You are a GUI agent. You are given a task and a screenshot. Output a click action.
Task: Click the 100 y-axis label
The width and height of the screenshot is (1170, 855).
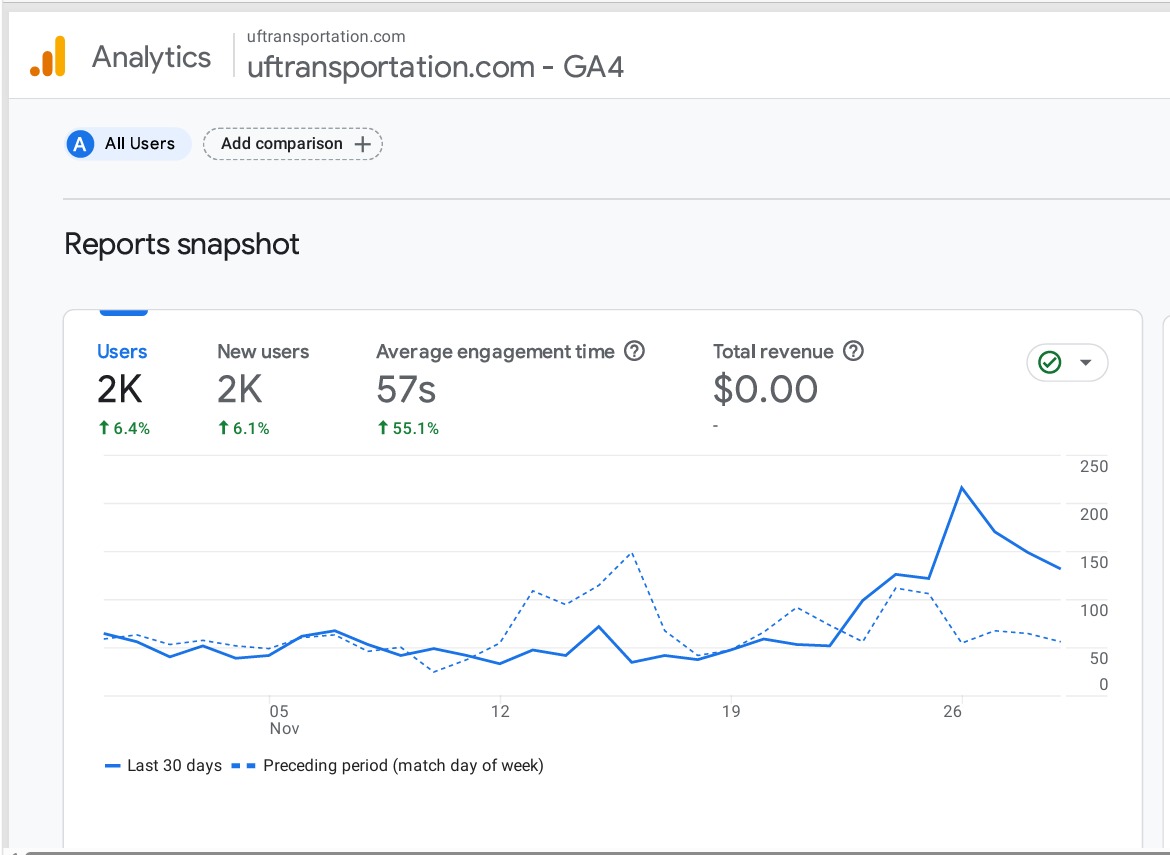coord(1094,610)
